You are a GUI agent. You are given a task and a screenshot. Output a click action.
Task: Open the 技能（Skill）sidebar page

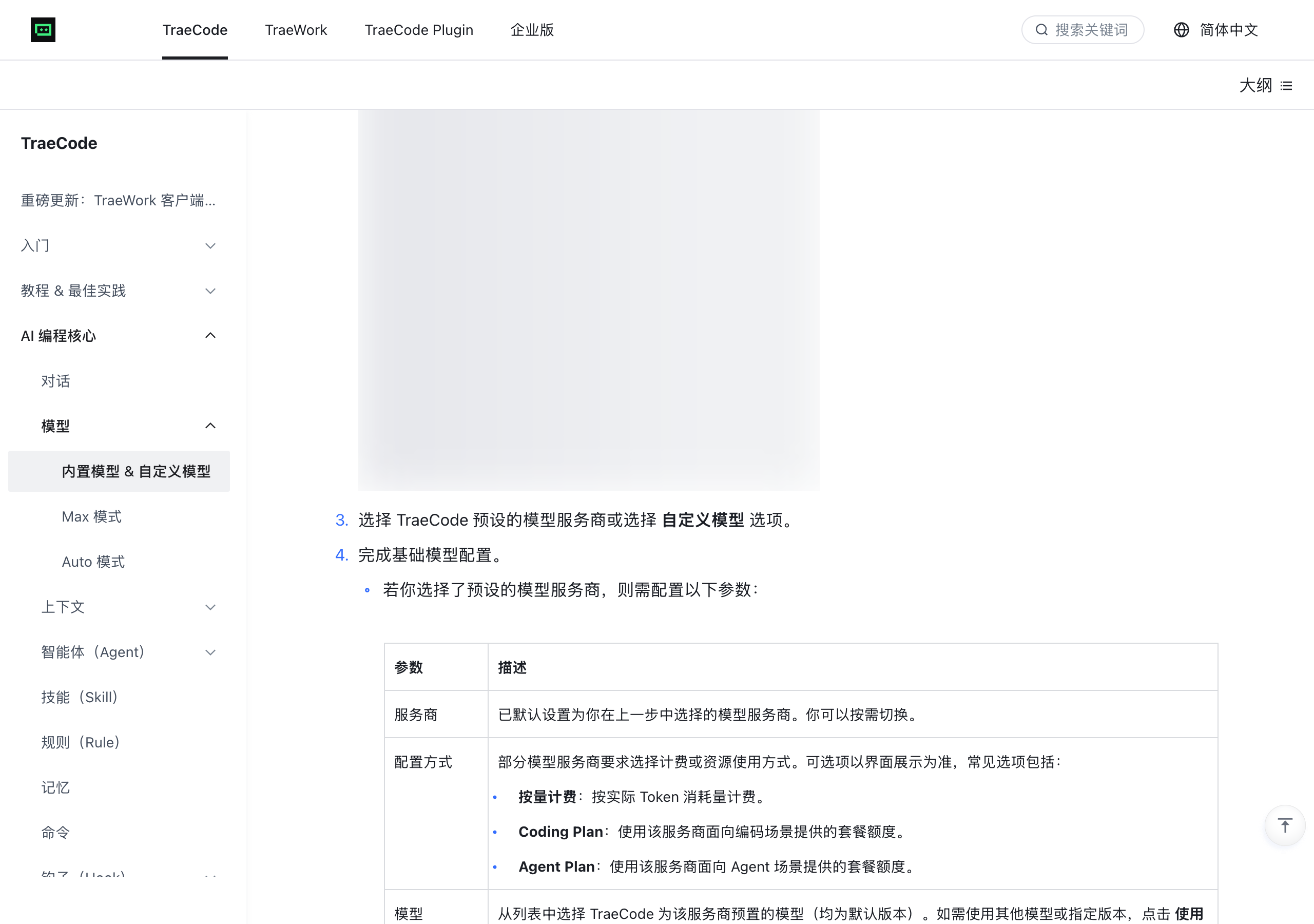pos(80,697)
